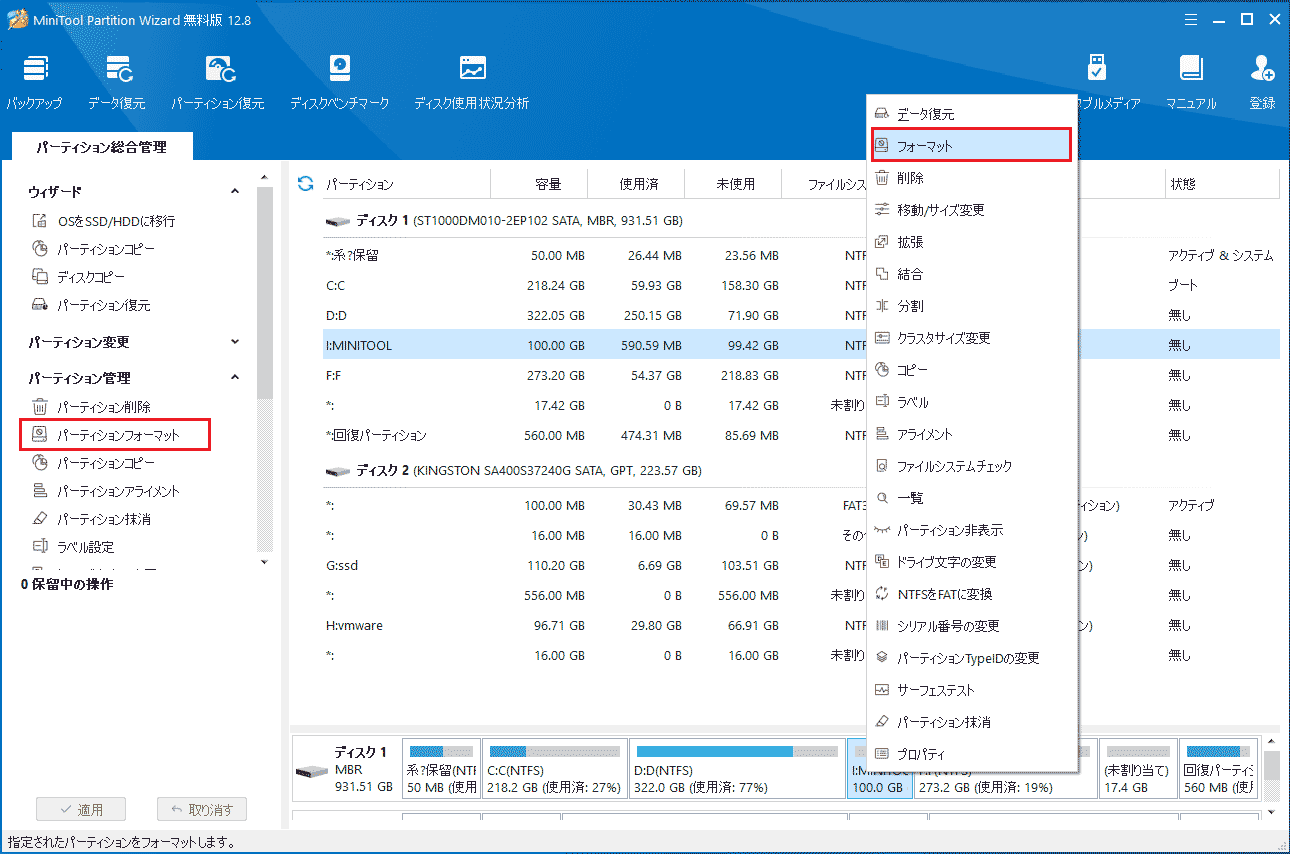Screen dimensions: 1290x854
Task: Open ディスク使用状況分析 tool
Action: pos(472,82)
